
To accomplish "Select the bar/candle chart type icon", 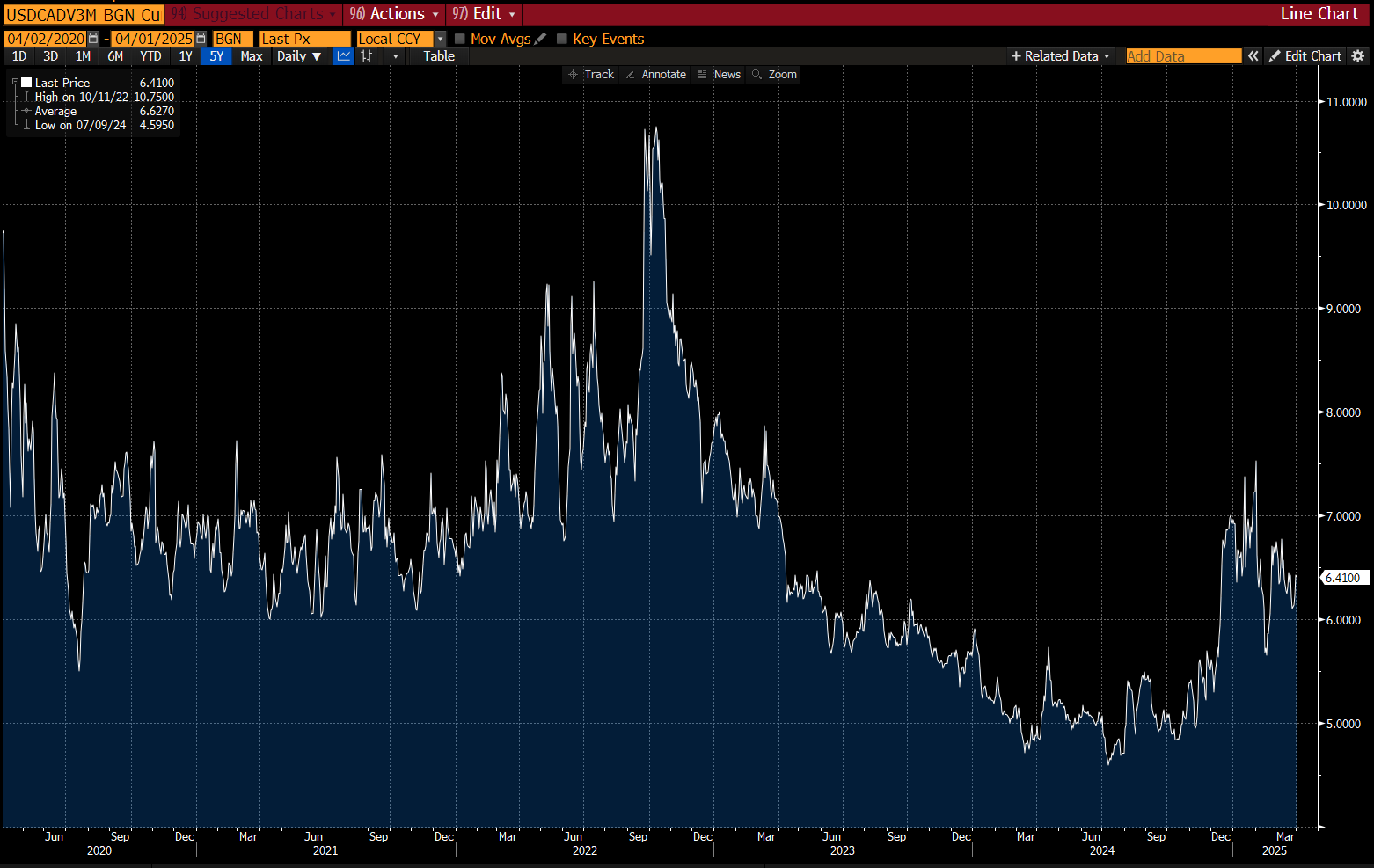I will click(x=367, y=56).
